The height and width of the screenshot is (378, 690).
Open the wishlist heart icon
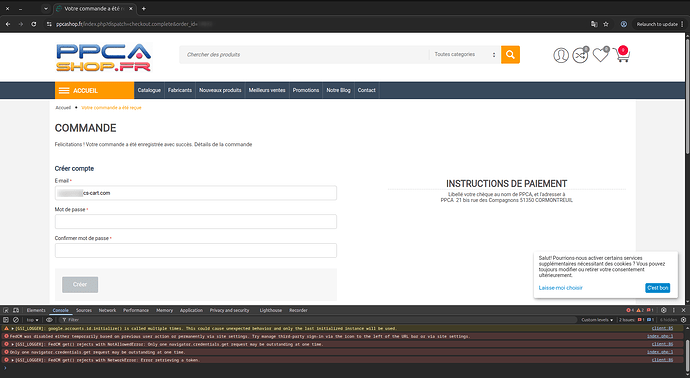[600, 55]
